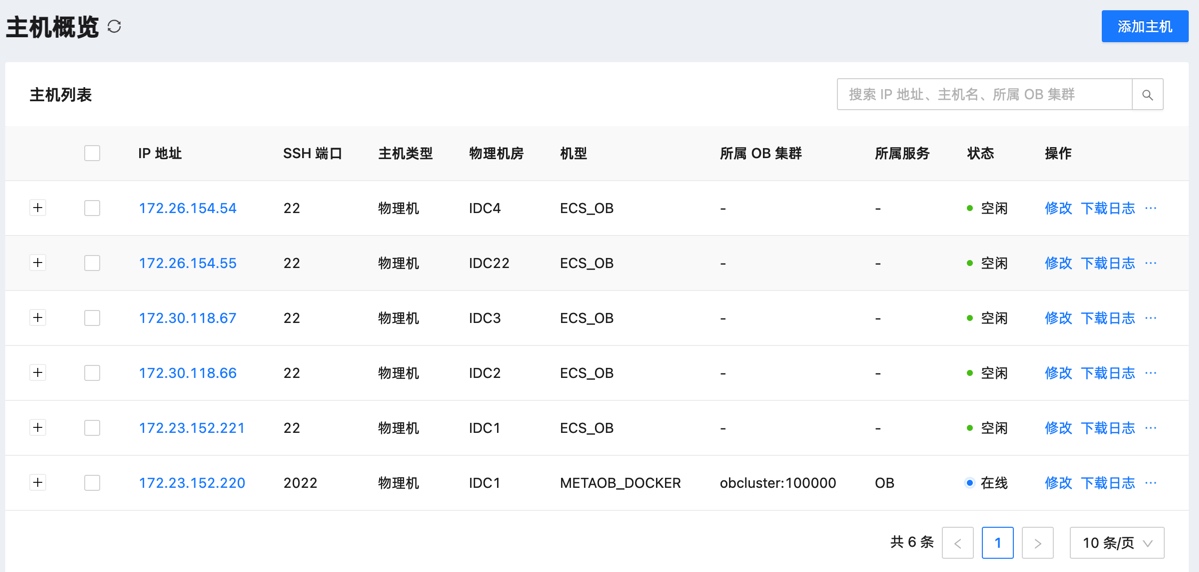Click the 添加主机 button
1199x572 pixels.
point(1145,27)
